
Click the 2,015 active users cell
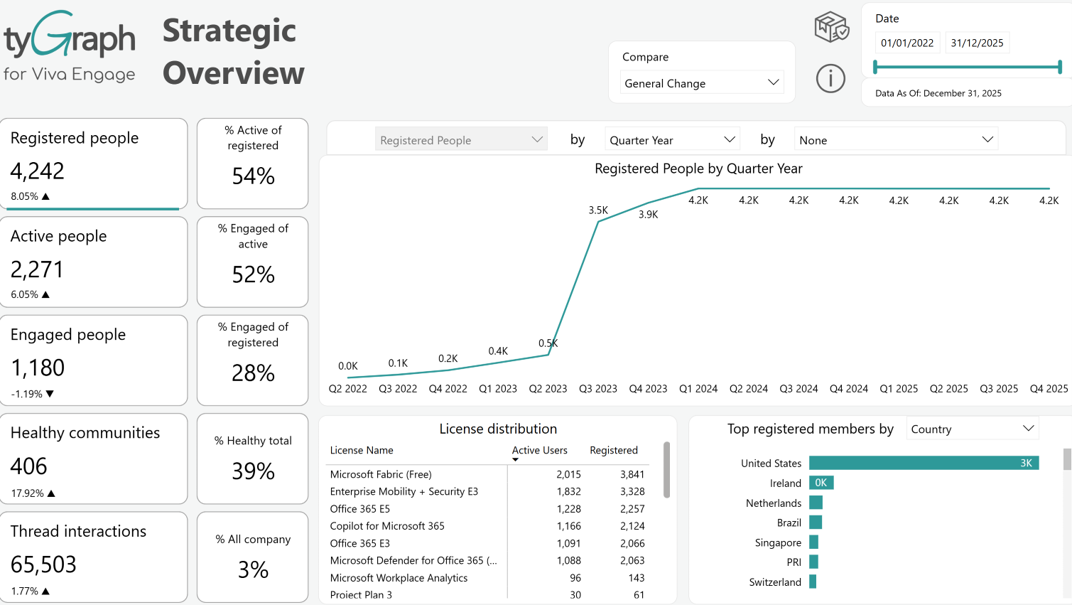click(x=568, y=474)
